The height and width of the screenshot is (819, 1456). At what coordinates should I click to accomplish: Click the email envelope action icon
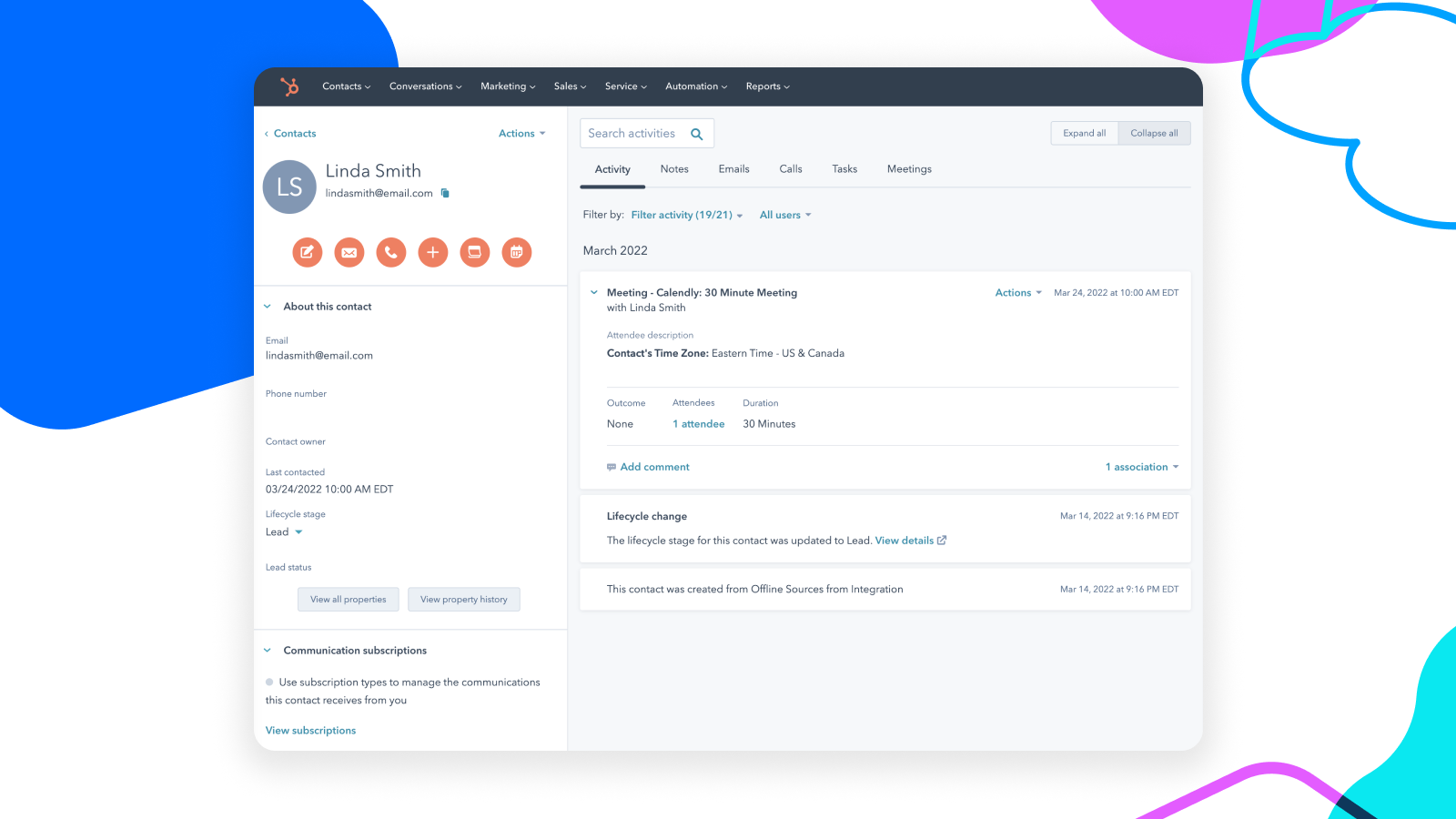349,252
